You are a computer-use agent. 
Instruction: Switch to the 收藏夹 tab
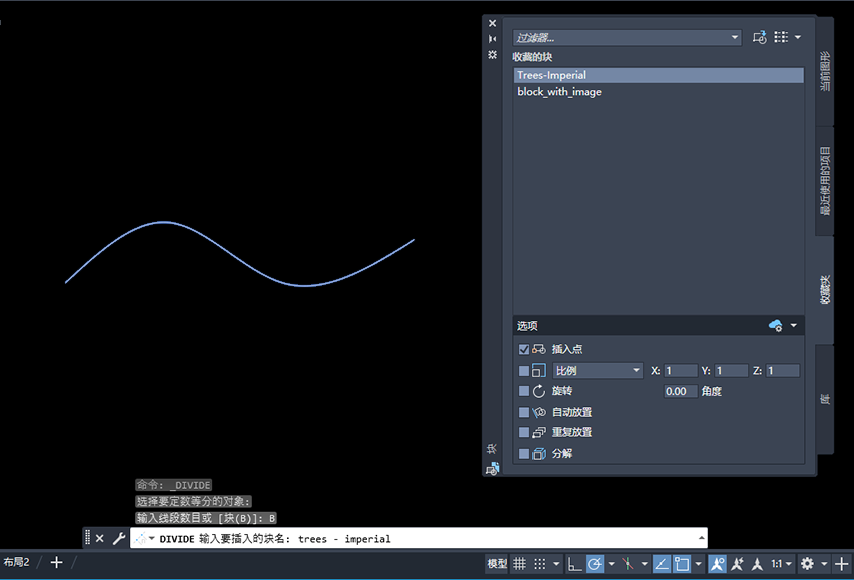(x=825, y=290)
